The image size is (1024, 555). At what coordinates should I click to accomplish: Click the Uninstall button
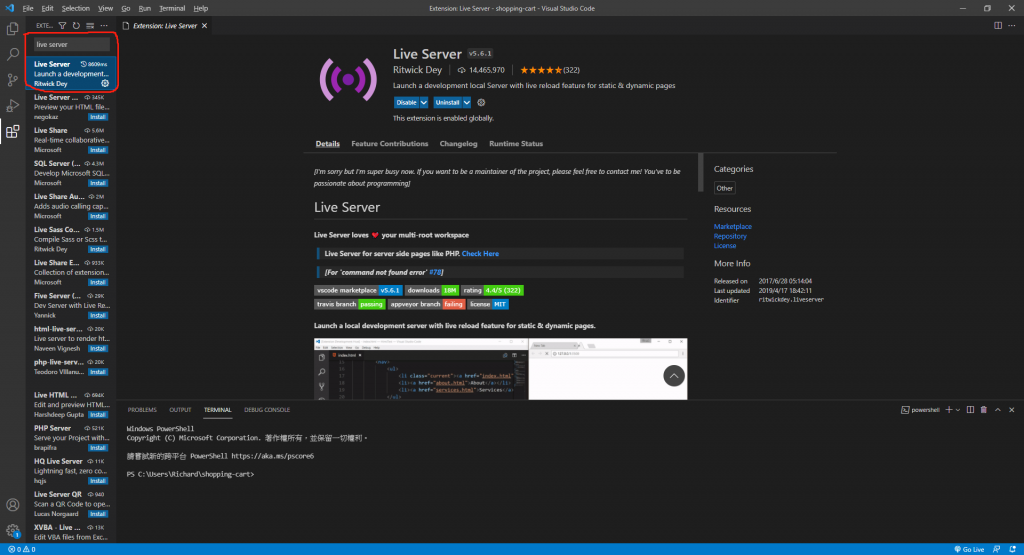pos(448,103)
